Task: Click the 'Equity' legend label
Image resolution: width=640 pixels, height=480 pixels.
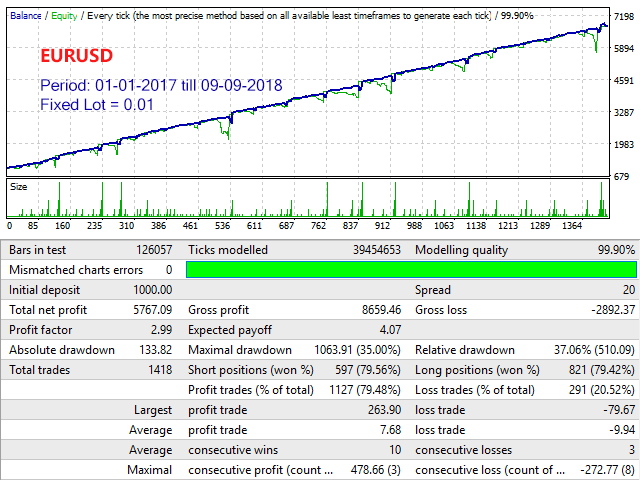Action: coord(64,16)
